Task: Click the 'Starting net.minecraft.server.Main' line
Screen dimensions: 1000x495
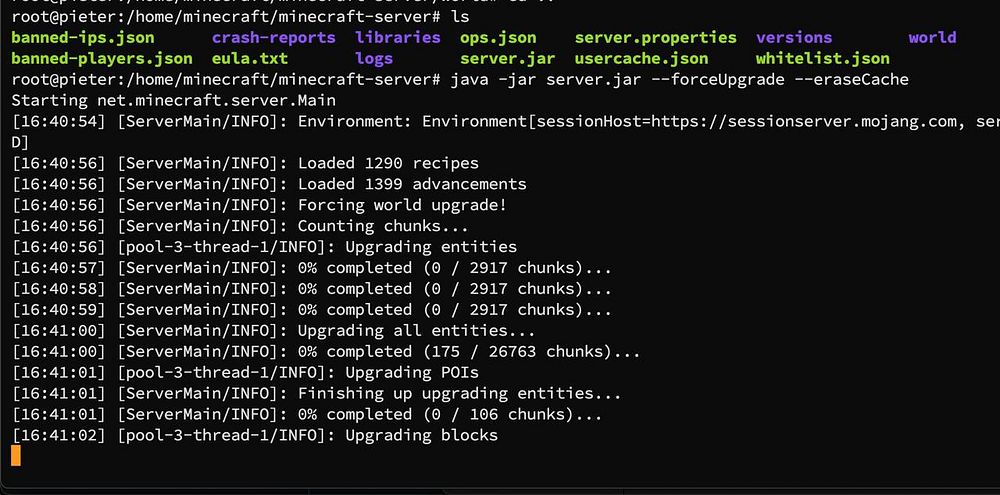Action: point(173,101)
